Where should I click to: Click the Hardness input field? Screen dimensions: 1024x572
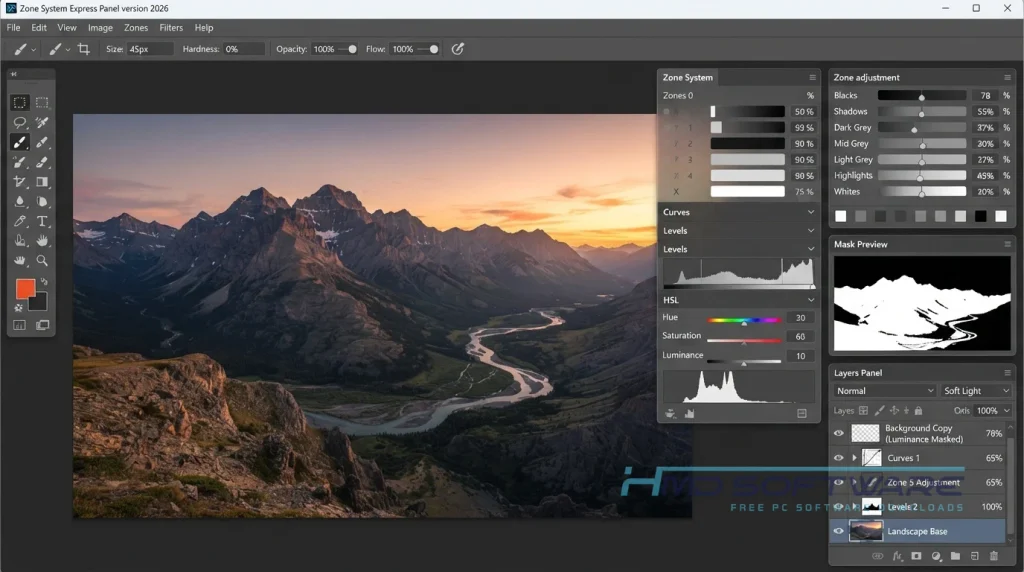[244, 49]
